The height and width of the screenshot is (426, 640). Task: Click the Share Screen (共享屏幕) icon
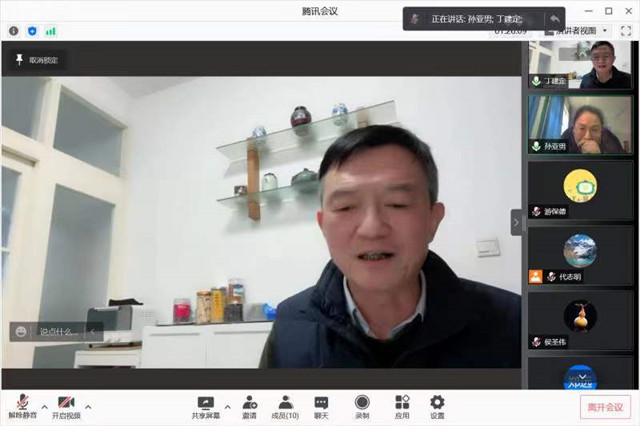[x=206, y=403]
